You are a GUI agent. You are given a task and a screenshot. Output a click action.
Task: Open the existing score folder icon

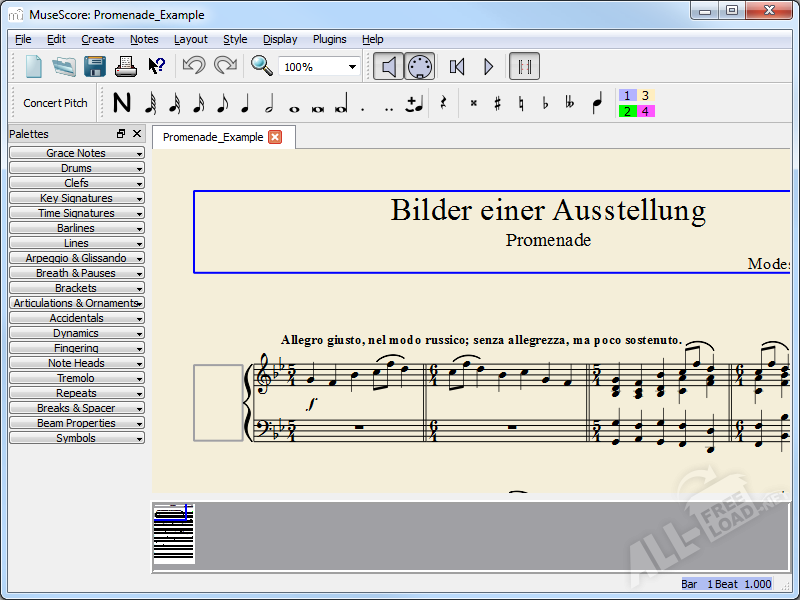(64, 67)
